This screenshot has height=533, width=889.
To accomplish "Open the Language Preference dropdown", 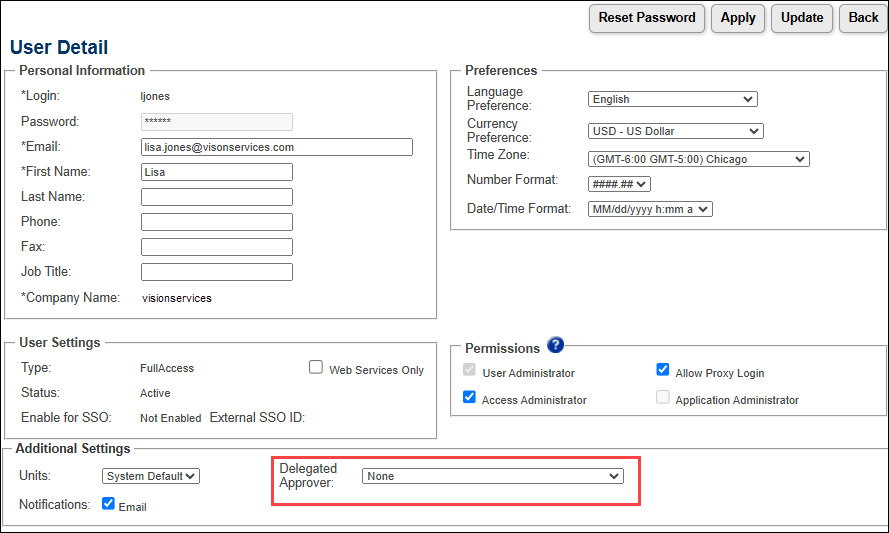I will point(672,99).
